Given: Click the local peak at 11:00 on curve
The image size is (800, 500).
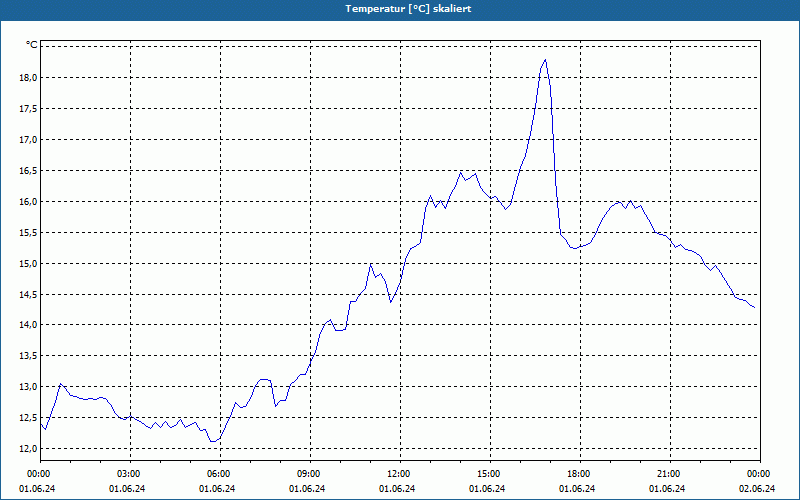Looking at the screenshot, I should [x=371, y=264].
